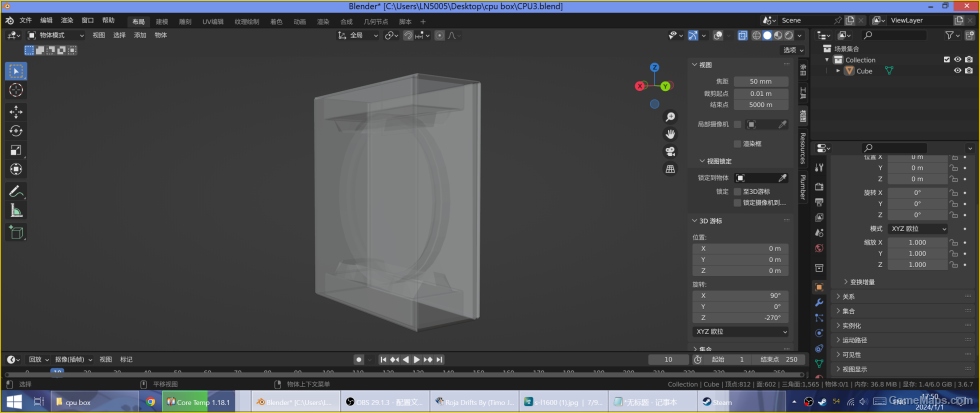
Task: Hide Collection with its eye icon
Action: (x=958, y=60)
